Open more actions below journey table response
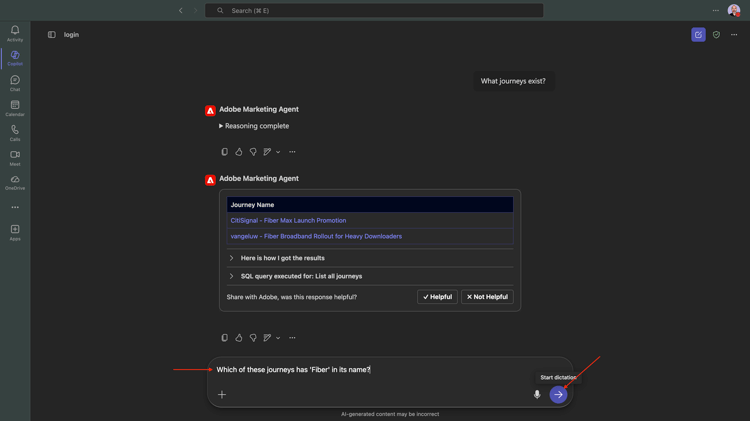 (x=292, y=338)
